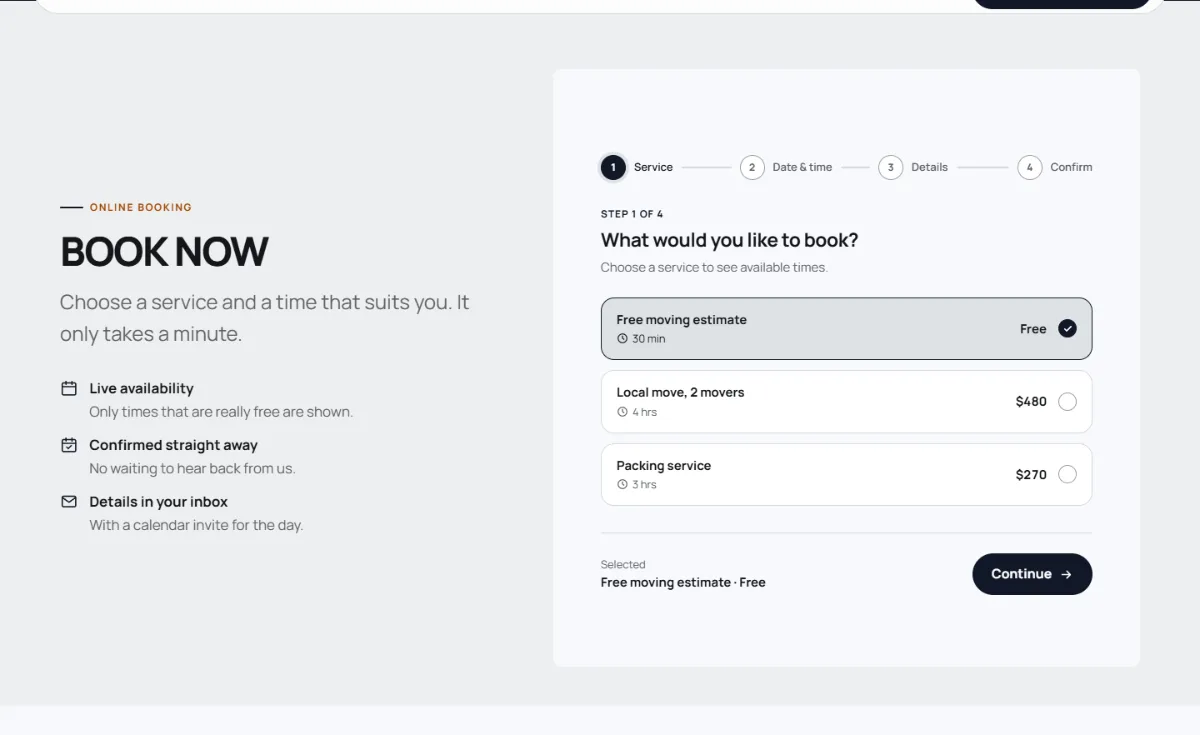Click the step 1 circle for Service

613,167
